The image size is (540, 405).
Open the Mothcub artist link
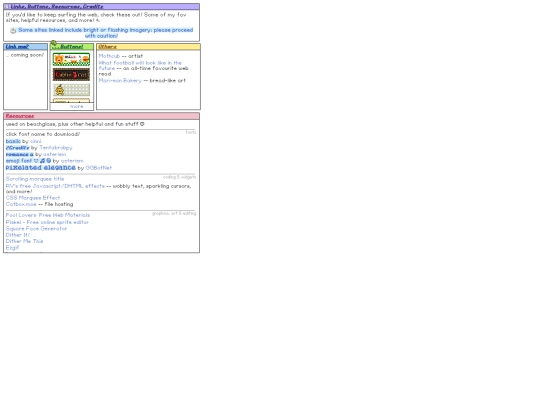109,56
